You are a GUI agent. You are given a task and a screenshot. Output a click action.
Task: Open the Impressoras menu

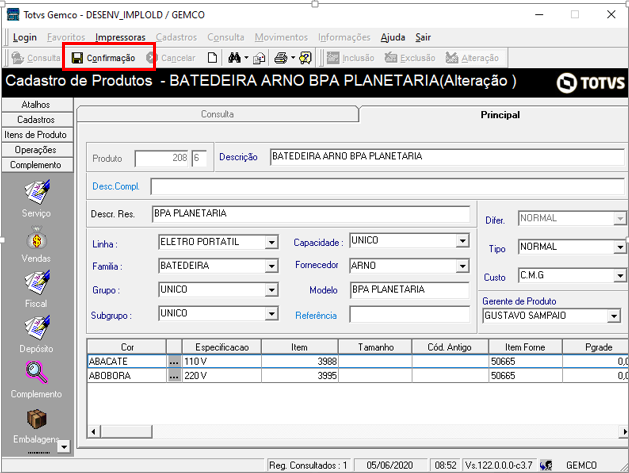coord(120,37)
